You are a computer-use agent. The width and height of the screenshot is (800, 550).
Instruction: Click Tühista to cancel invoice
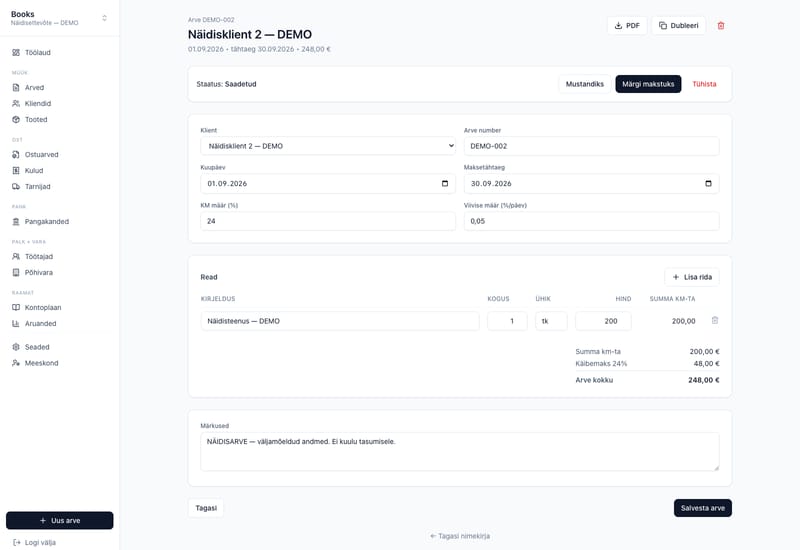pos(704,84)
